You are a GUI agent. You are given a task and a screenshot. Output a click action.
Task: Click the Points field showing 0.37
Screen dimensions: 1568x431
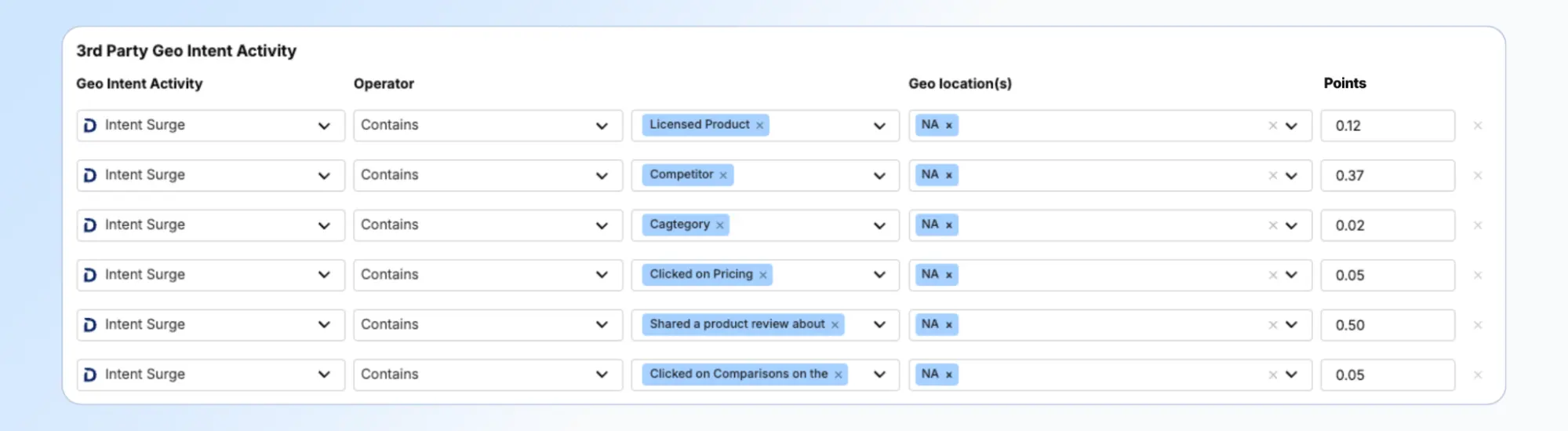(x=1387, y=176)
